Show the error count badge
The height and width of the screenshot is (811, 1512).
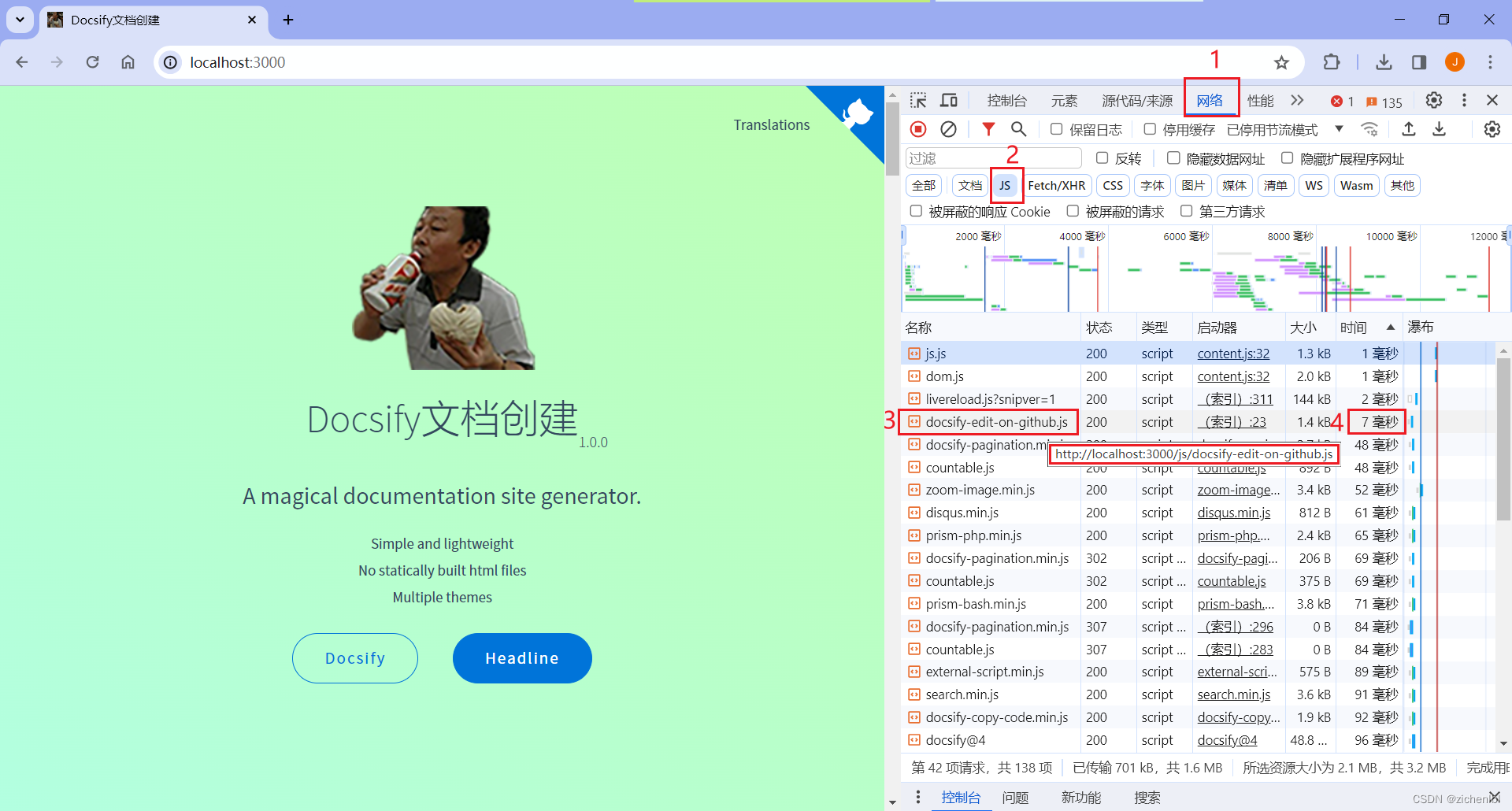[1342, 102]
